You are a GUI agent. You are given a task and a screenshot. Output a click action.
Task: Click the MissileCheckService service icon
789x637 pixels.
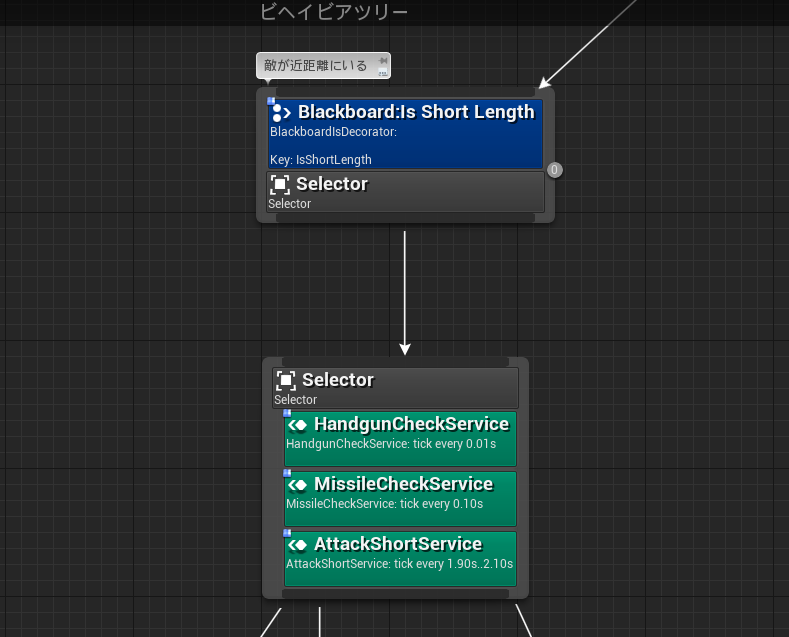click(x=298, y=484)
